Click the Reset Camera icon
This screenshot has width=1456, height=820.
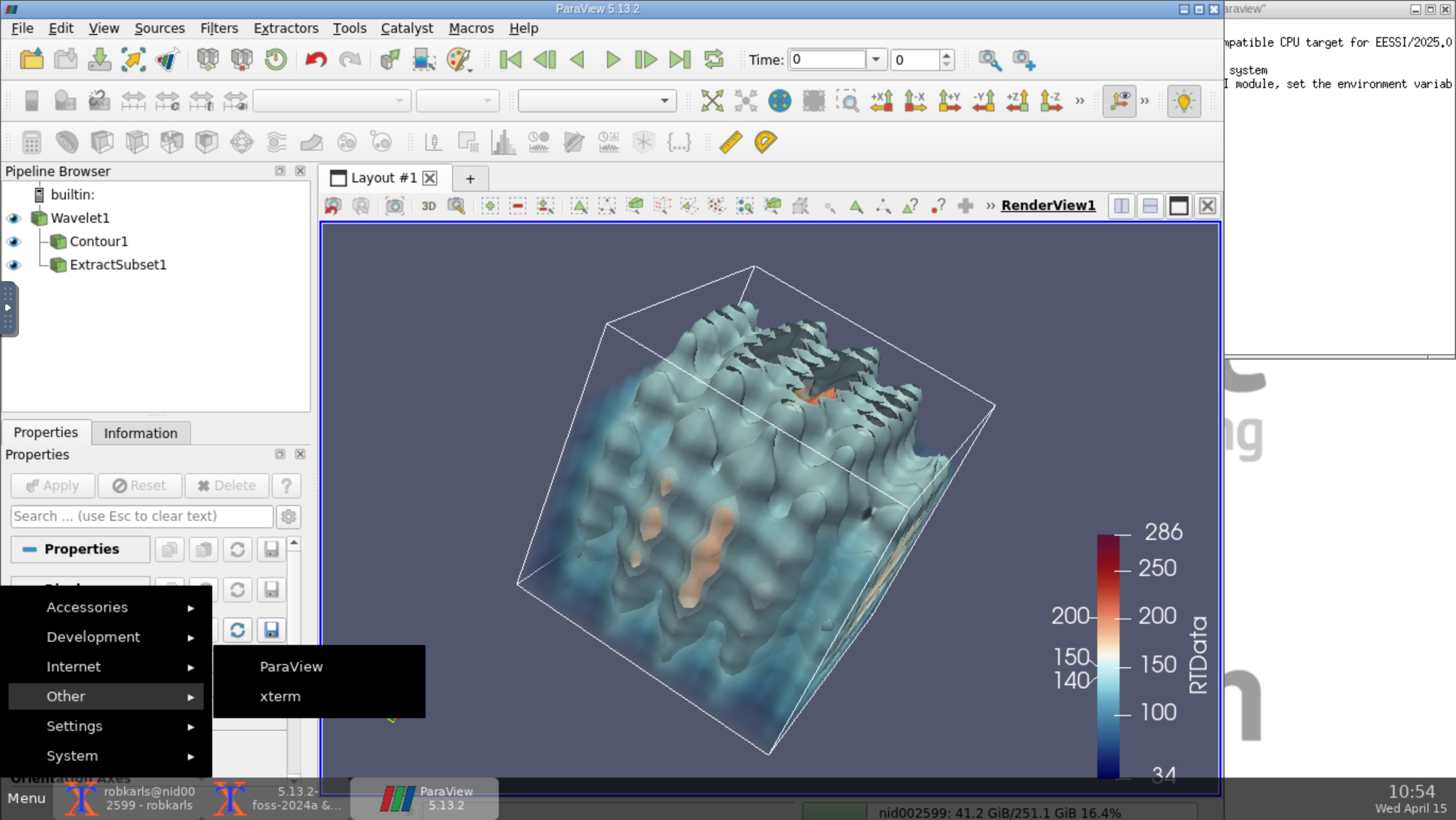pos(712,101)
